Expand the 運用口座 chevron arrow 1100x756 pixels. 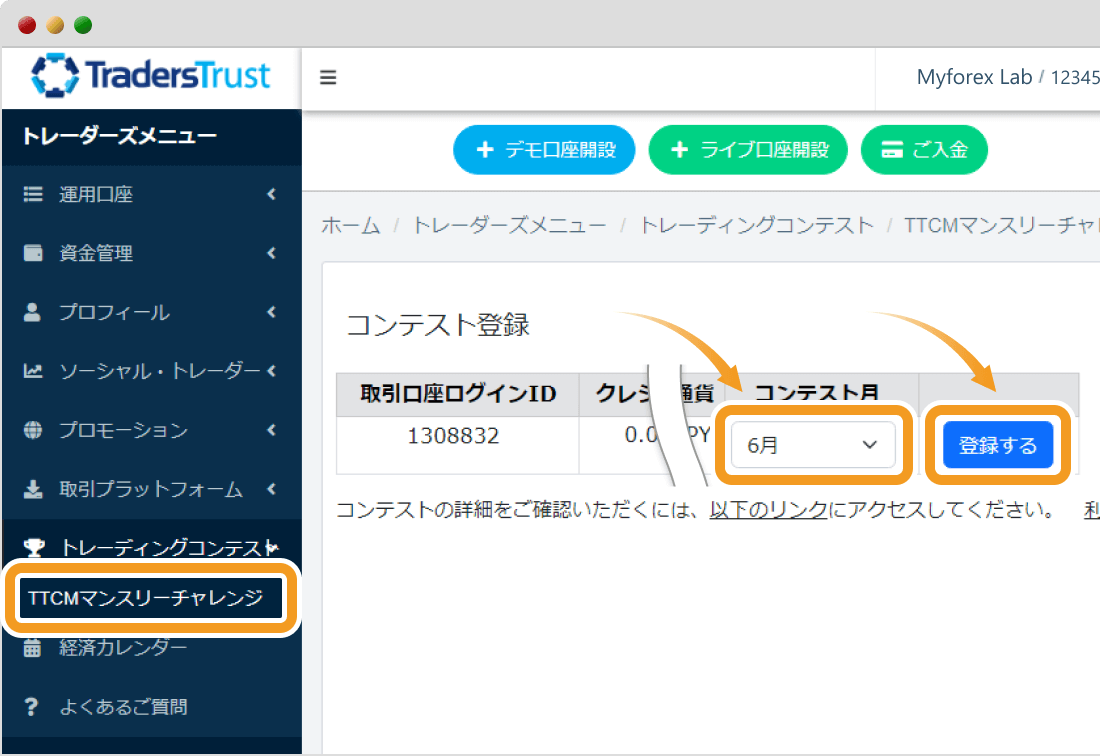click(x=271, y=195)
